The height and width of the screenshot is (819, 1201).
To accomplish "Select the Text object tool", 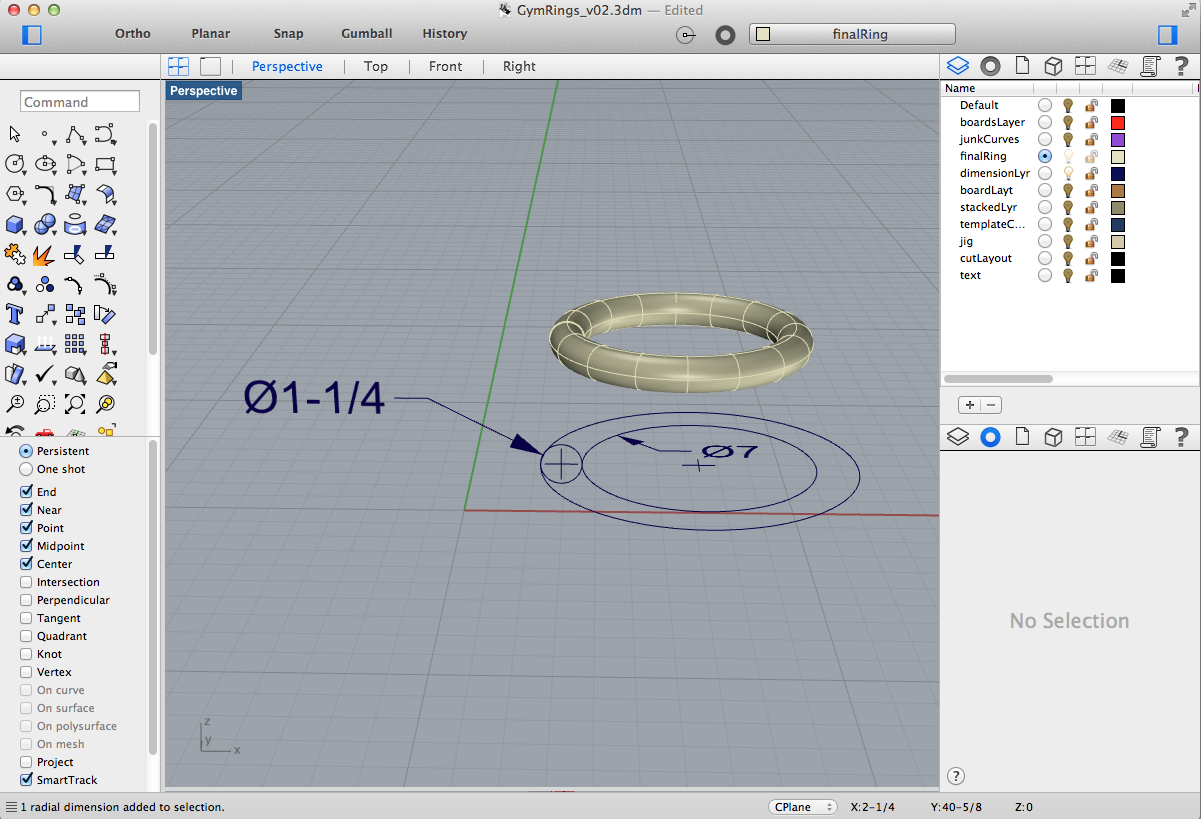I will coord(15,314).
